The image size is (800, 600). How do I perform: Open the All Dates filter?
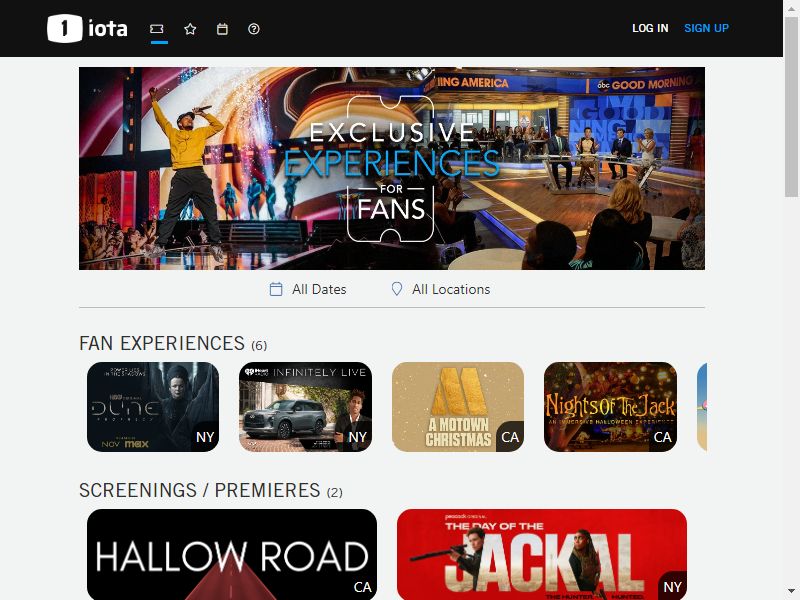click(308, 289)
